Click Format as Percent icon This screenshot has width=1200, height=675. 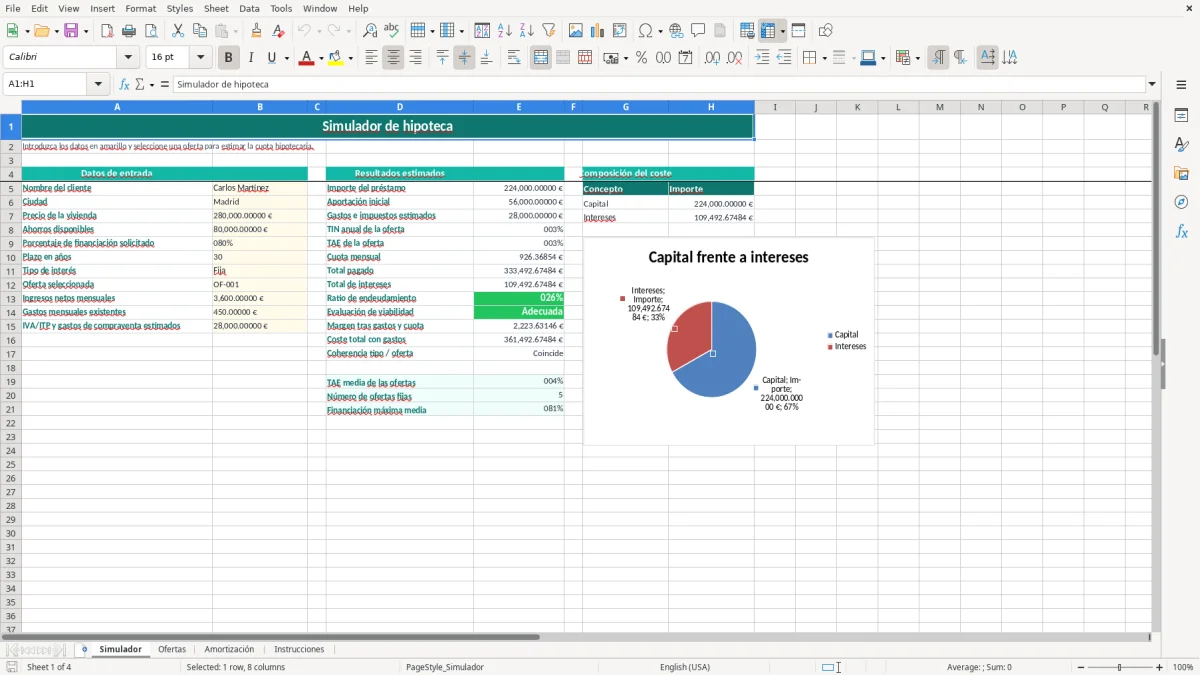(x=641, y=58)
